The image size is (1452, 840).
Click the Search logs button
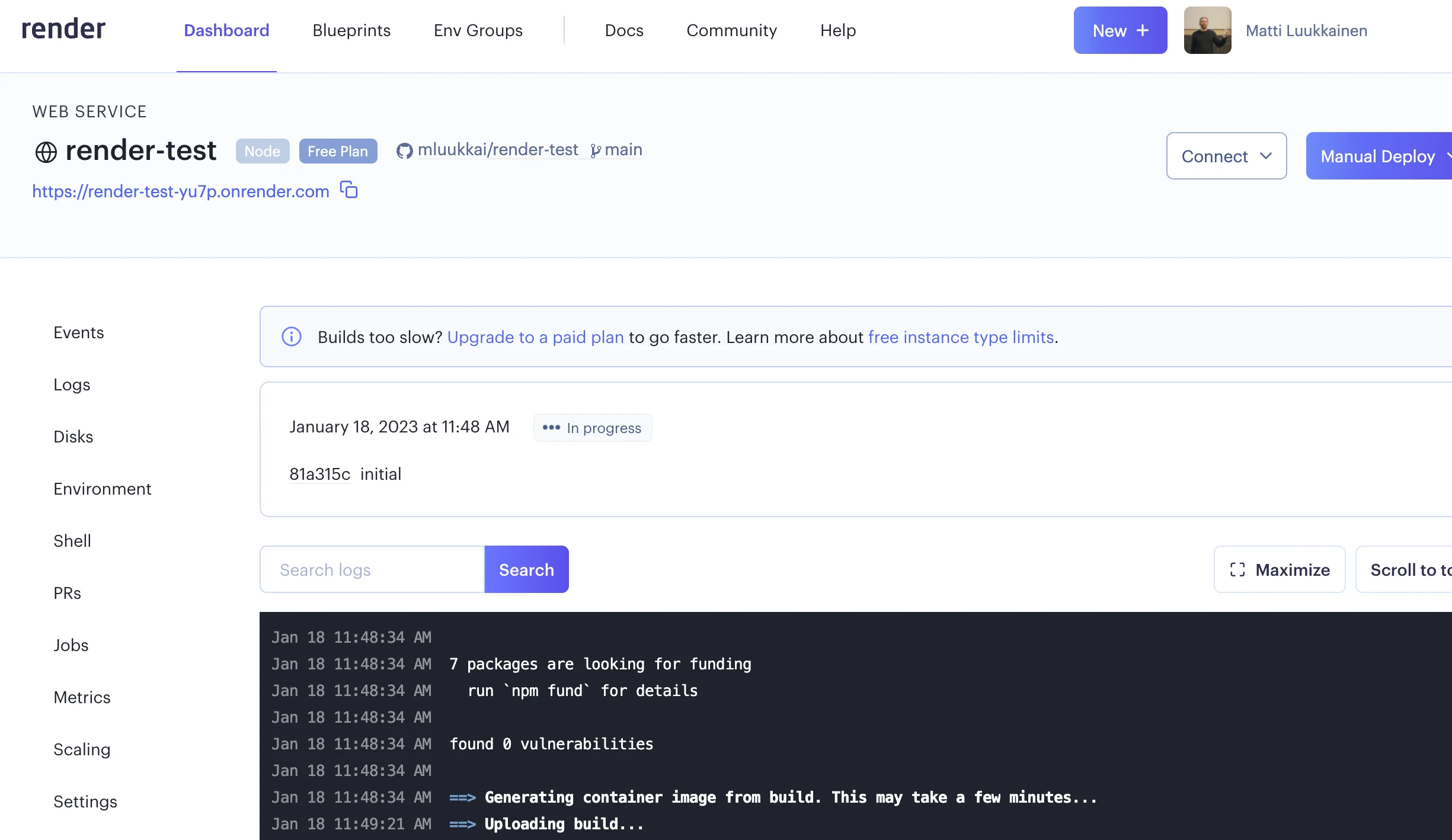526,569
